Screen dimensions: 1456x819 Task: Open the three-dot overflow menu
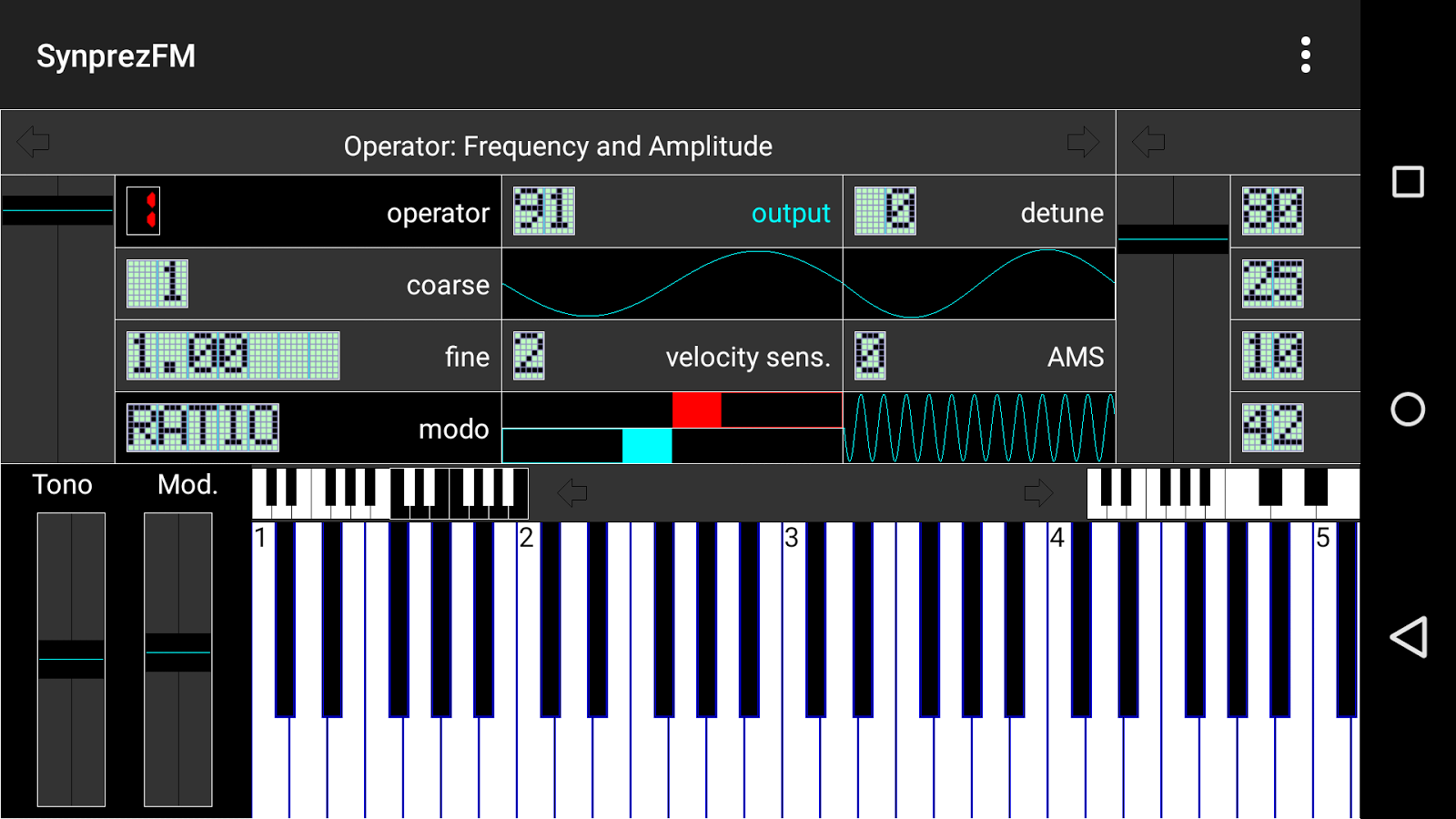click(x=1306, y=56)
